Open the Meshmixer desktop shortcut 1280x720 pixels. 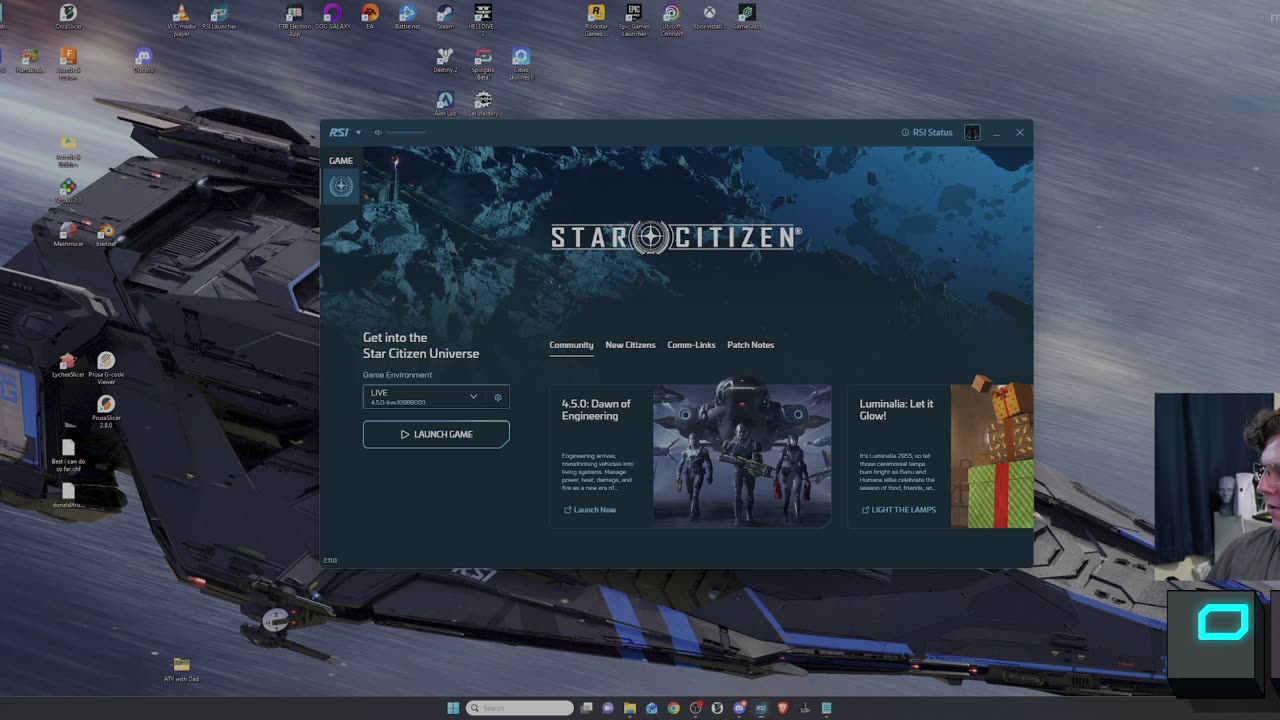tap(68, 234)
